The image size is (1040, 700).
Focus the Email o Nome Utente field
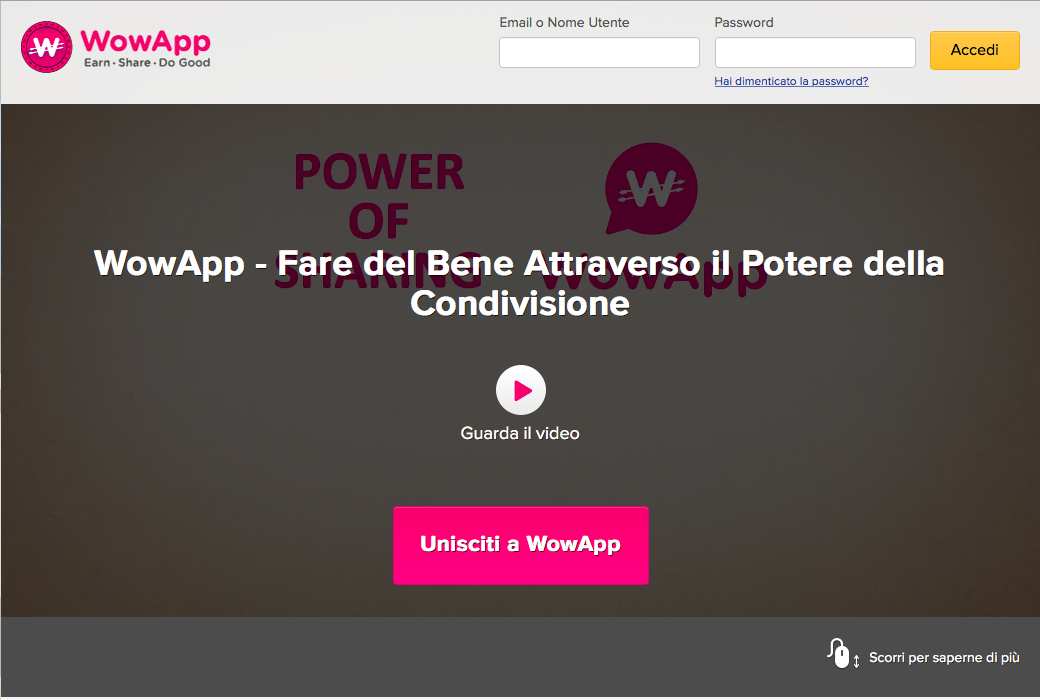[599, 52]
